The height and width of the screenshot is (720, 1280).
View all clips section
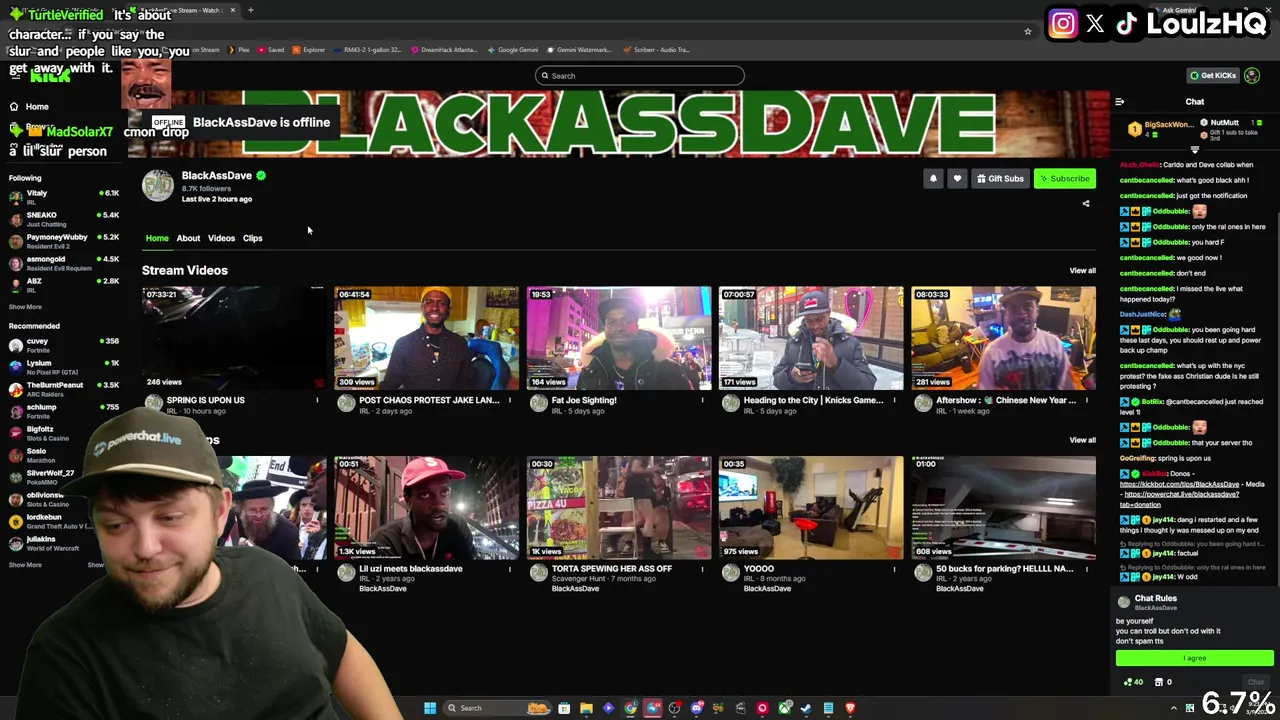pyautogui.click(x=1082, y=440)
